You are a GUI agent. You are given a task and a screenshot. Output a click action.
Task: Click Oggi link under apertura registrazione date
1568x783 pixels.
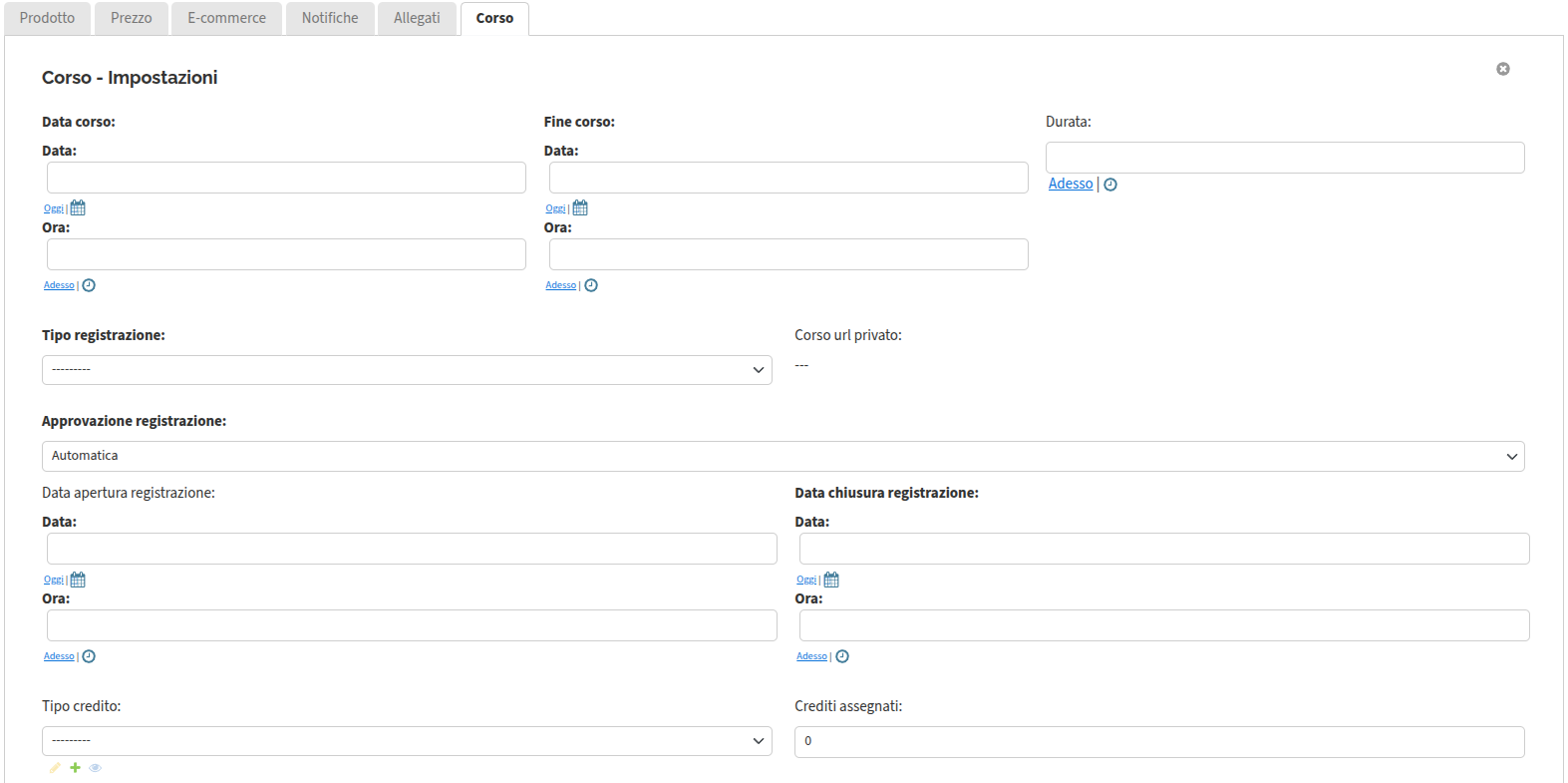54,580
